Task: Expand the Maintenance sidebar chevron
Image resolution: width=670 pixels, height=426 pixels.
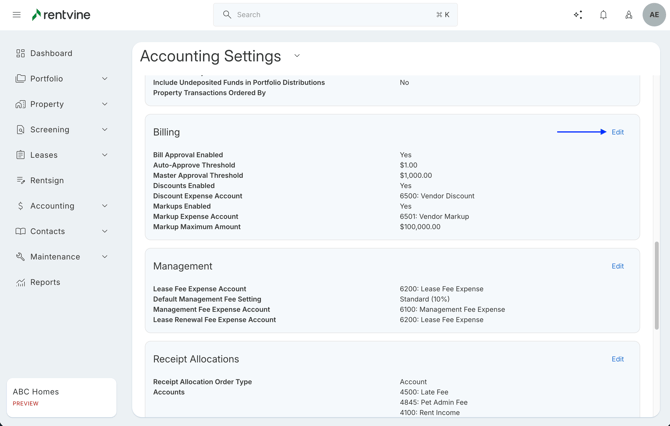Action: [104, 257]
